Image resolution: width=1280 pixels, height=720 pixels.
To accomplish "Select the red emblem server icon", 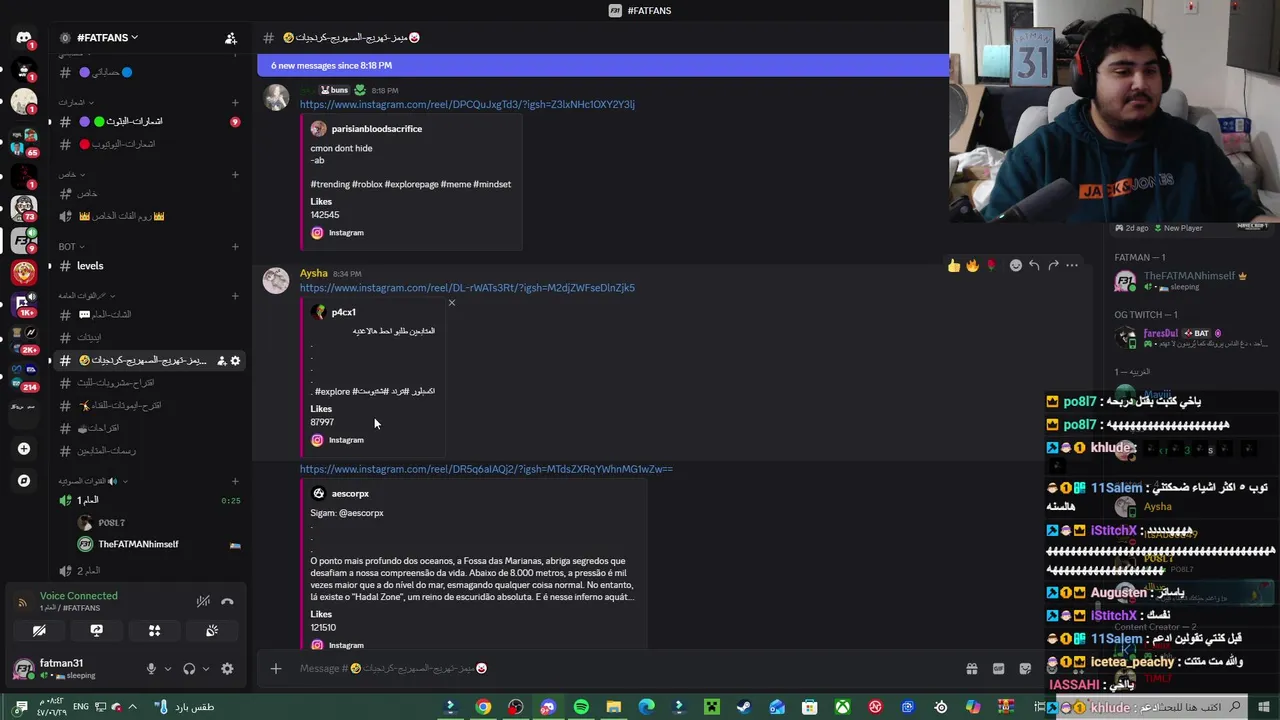I will tap(24, 271).
